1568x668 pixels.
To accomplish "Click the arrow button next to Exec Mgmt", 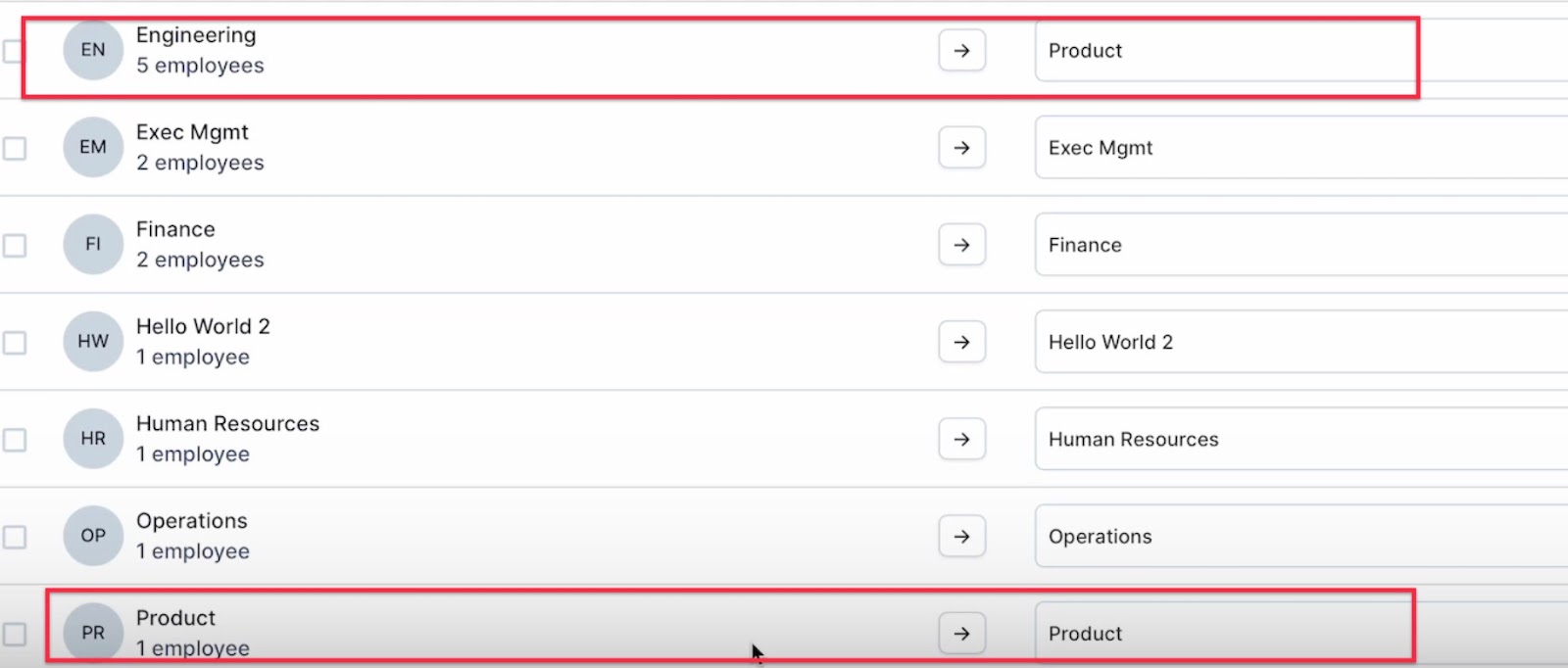I will pos(961,147).
